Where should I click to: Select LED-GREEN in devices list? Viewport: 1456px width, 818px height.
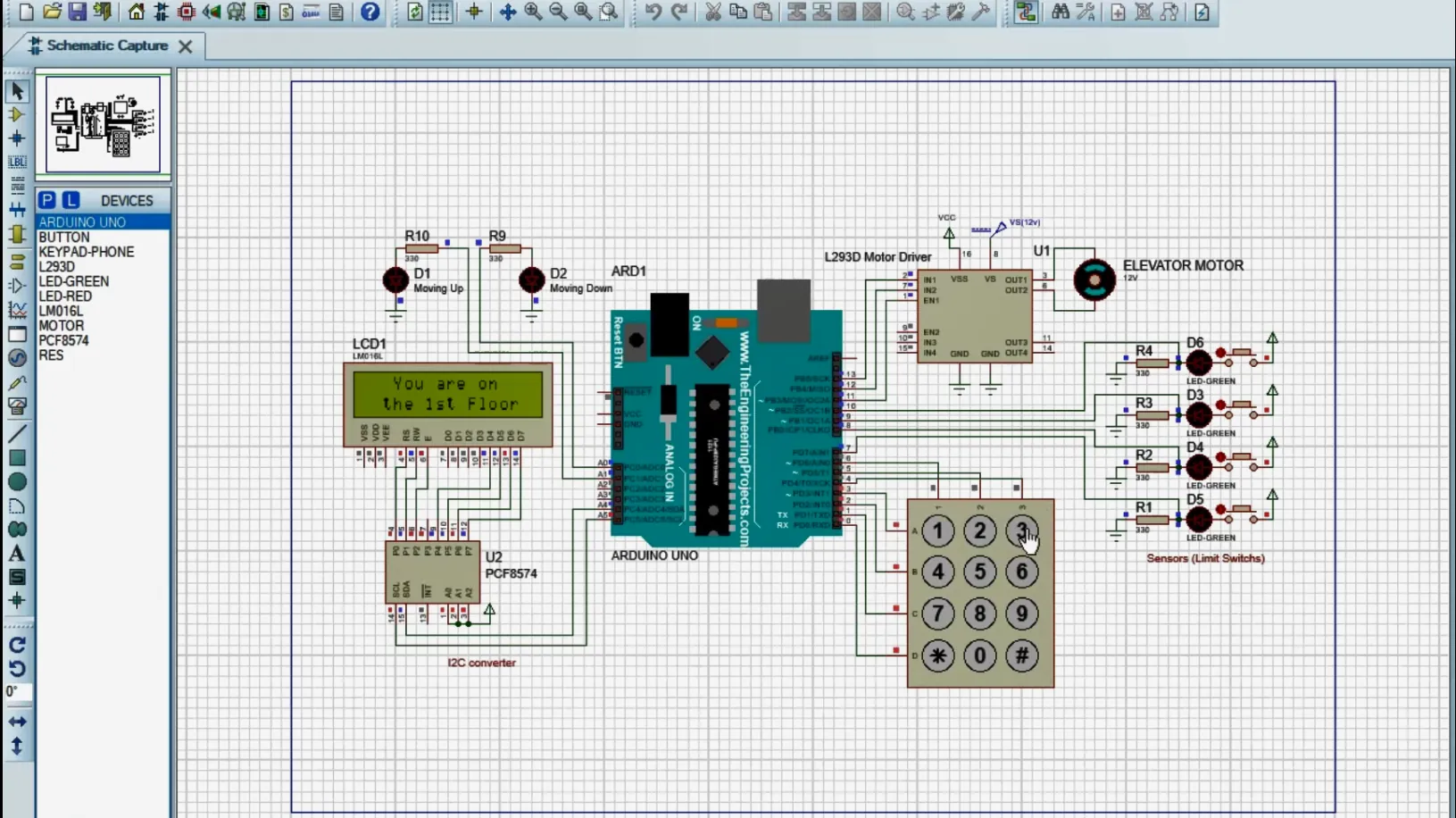tap(103, 281)
